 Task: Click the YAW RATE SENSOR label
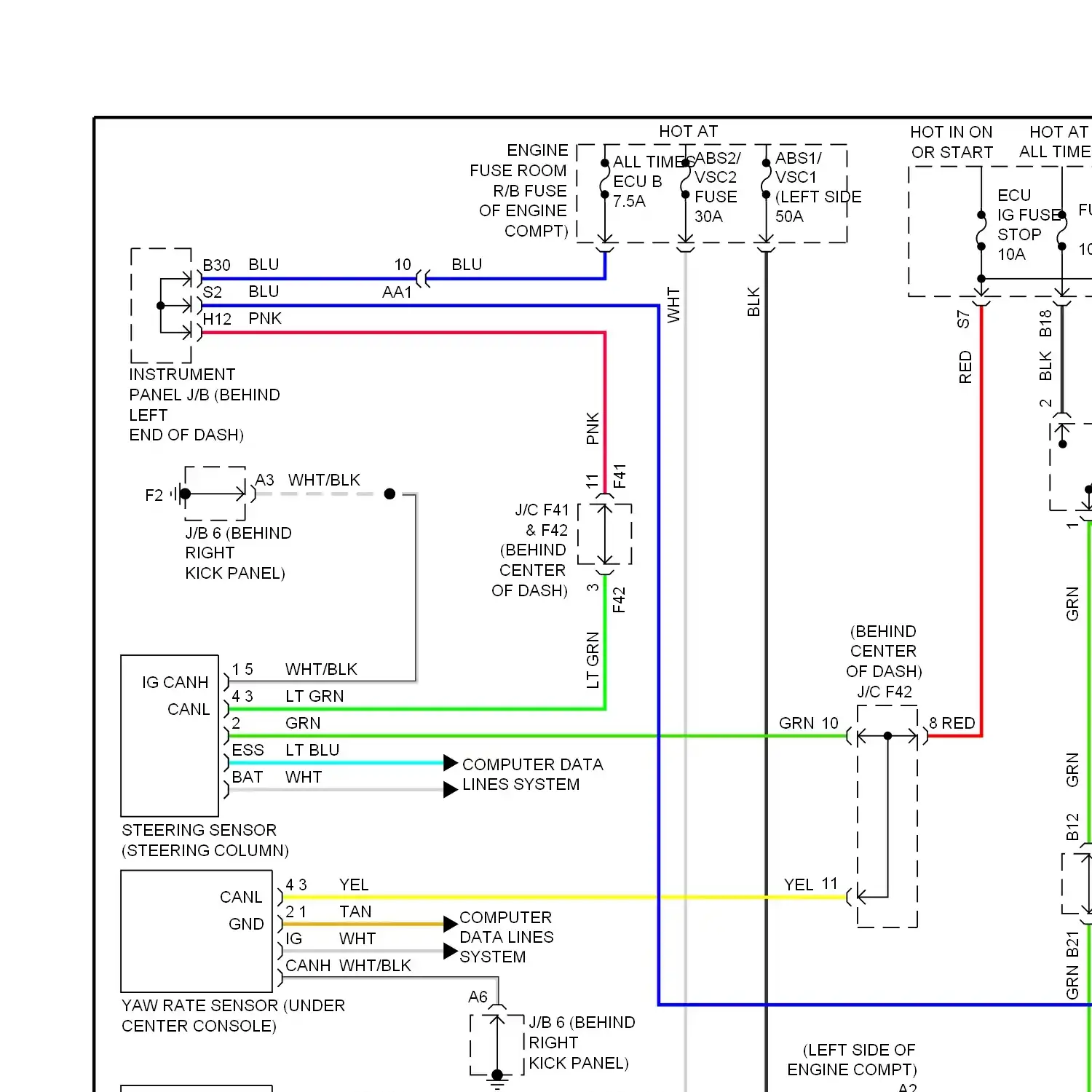(x=233, y=1016)
